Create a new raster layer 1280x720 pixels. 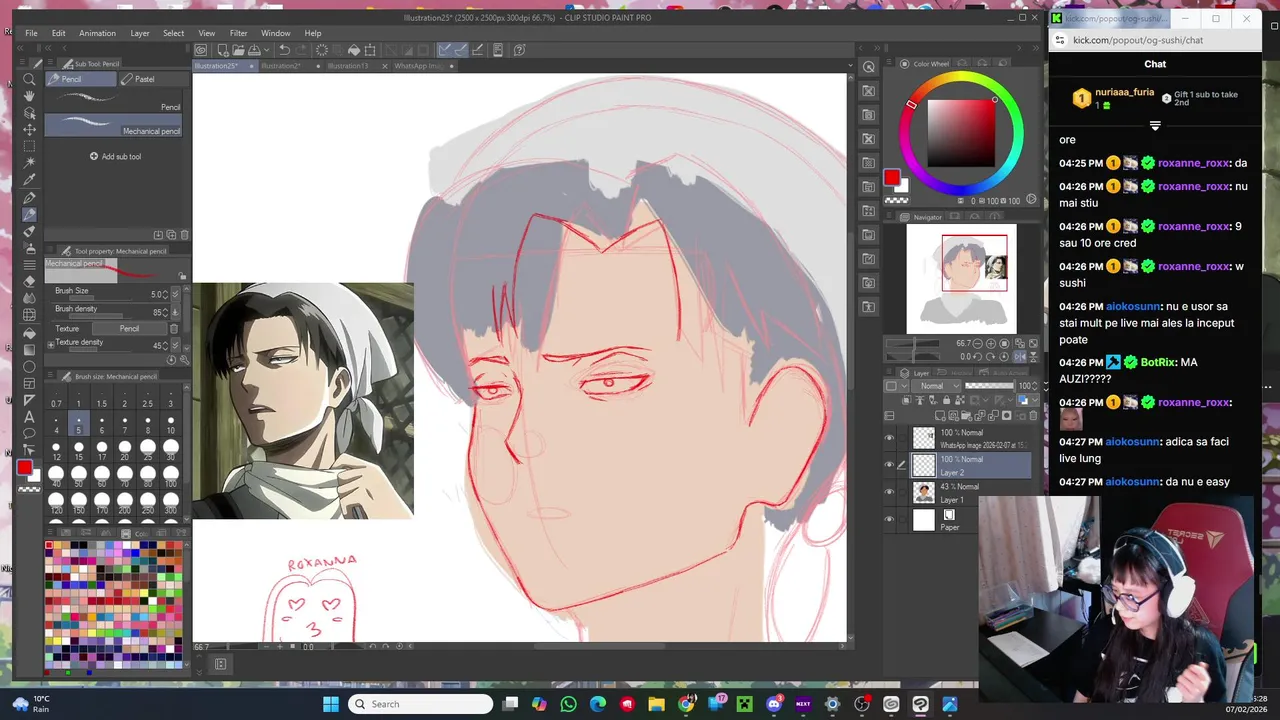point(941,416)
